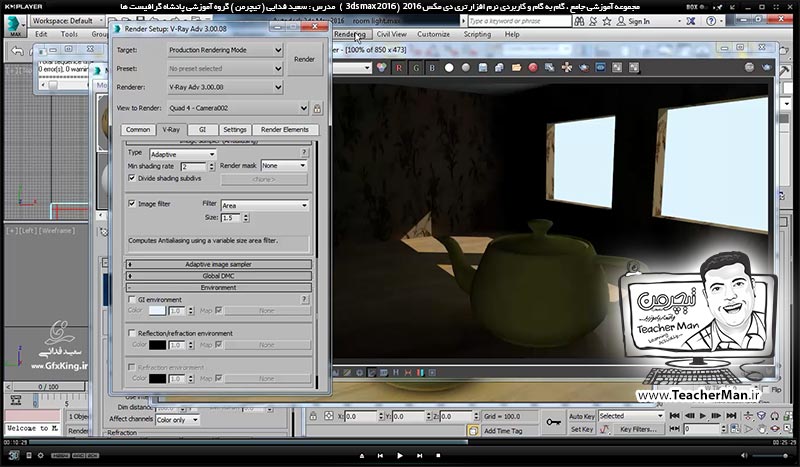Open the Render Elements tab
This screenshot has width=800, height=467.
(x=285, y=130)
